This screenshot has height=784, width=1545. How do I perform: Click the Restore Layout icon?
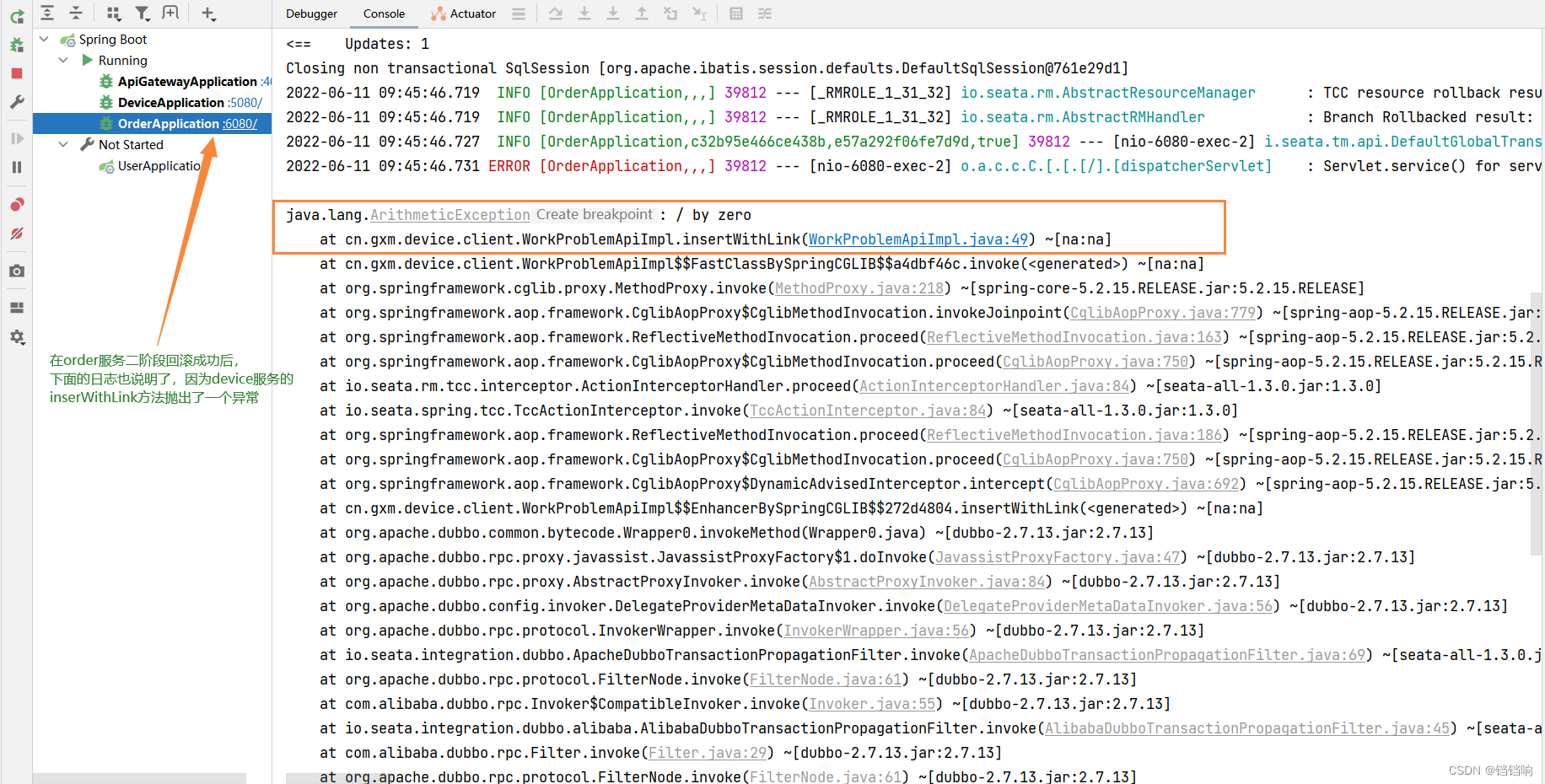coord(17,308)
